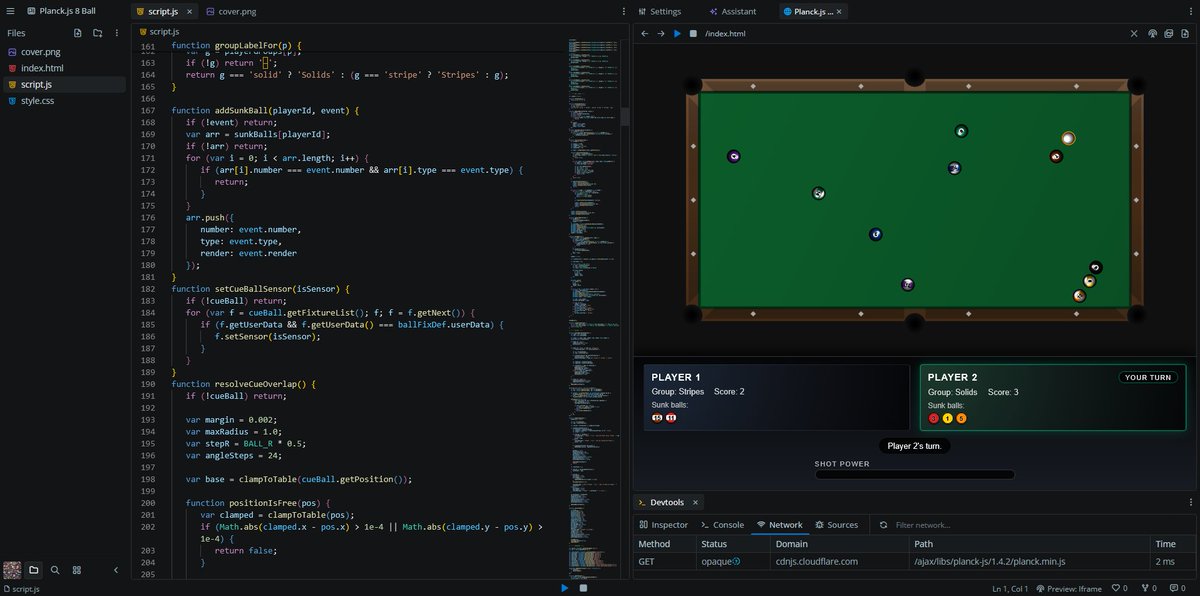This screenshot has width=1200, height=596.
Task: Open the grid apps sidebar icon
Action: (77, 570)
